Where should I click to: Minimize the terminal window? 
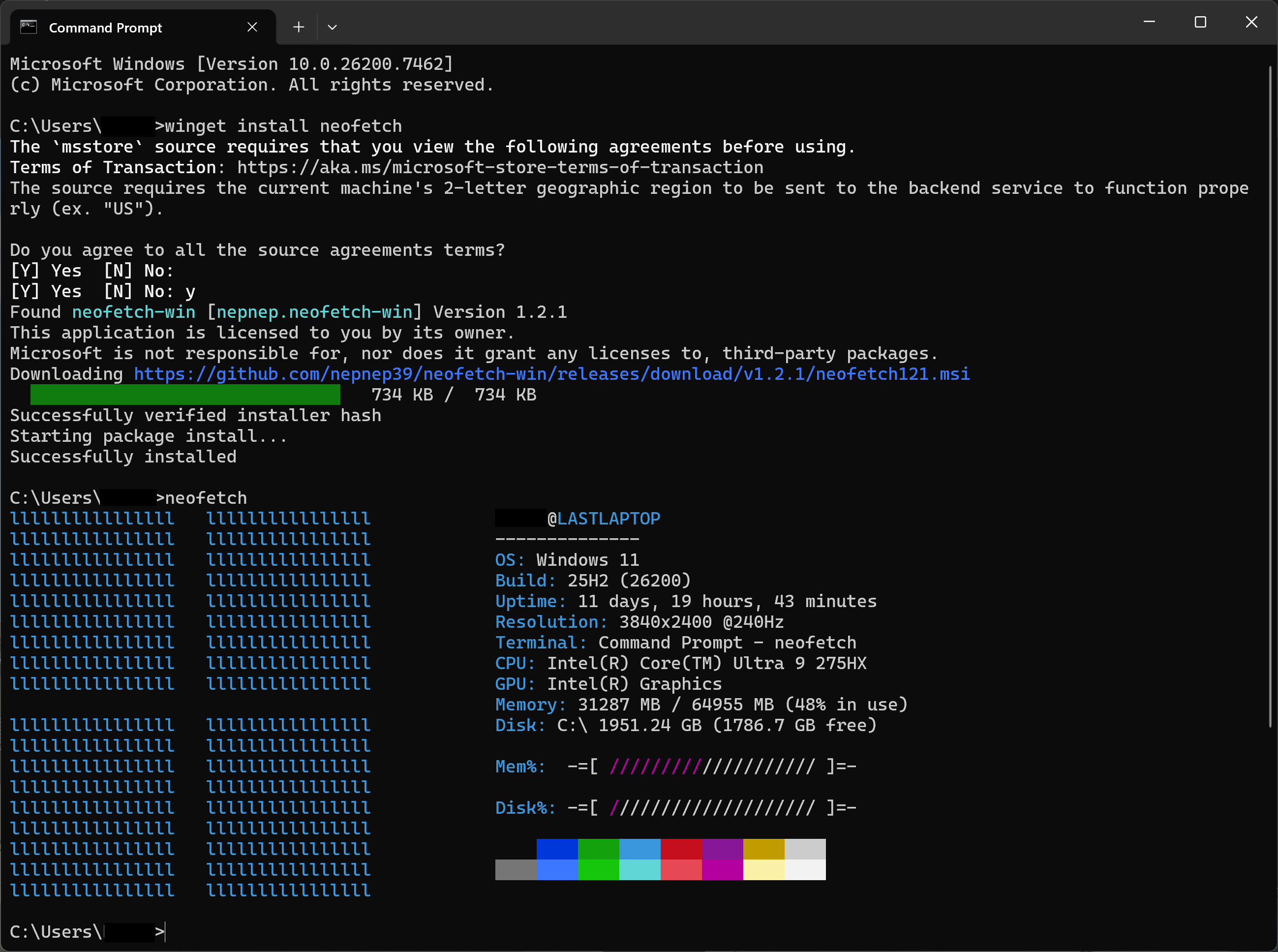coord(1149,22)
